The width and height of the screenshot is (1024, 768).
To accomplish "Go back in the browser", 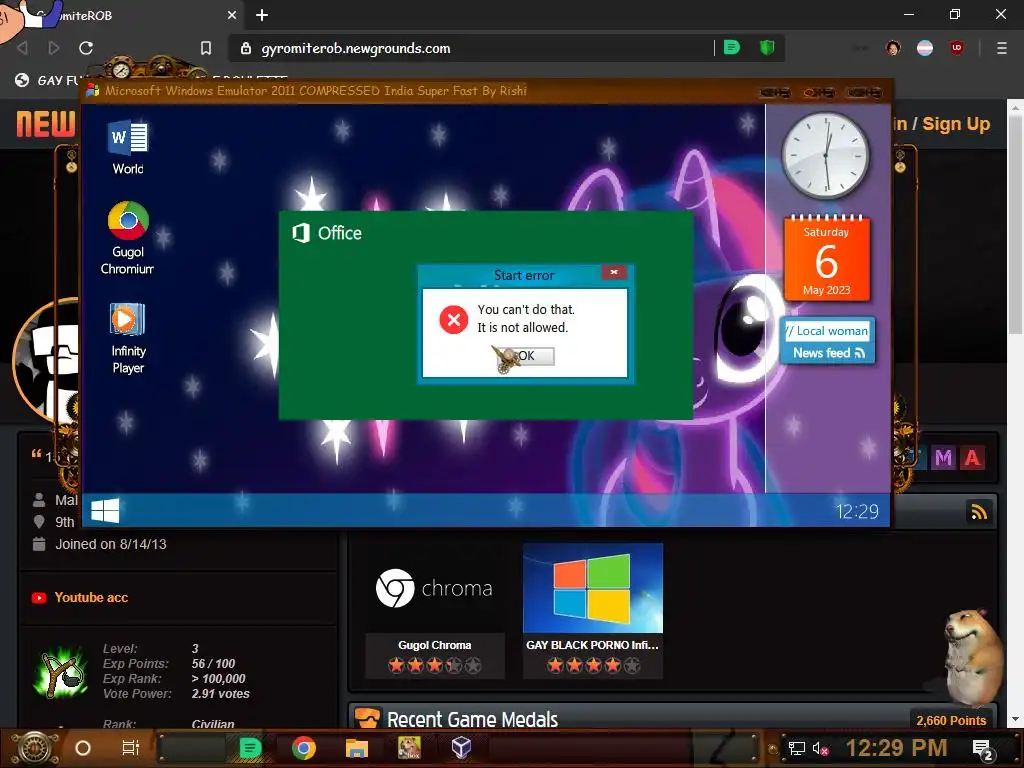I will [22, 48].
